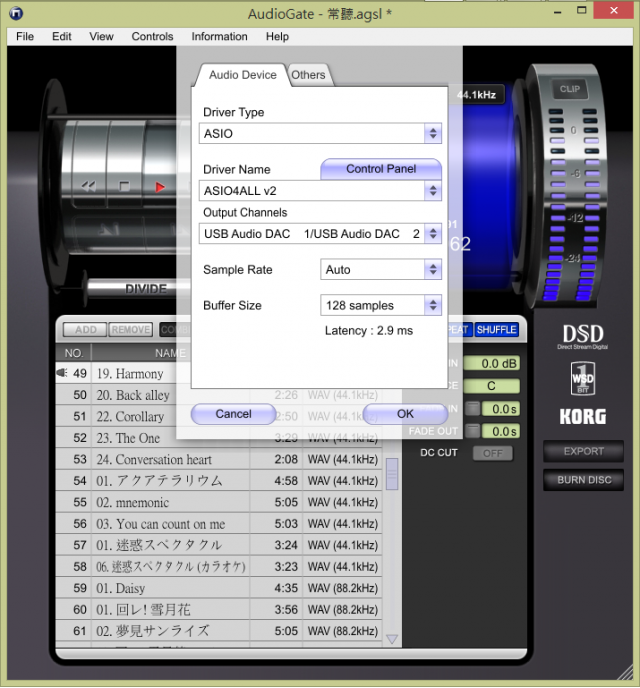Toggle the FADE OUT enable checkbox
The height and width of the screenshot is (688, 640).
click(472, 431)
